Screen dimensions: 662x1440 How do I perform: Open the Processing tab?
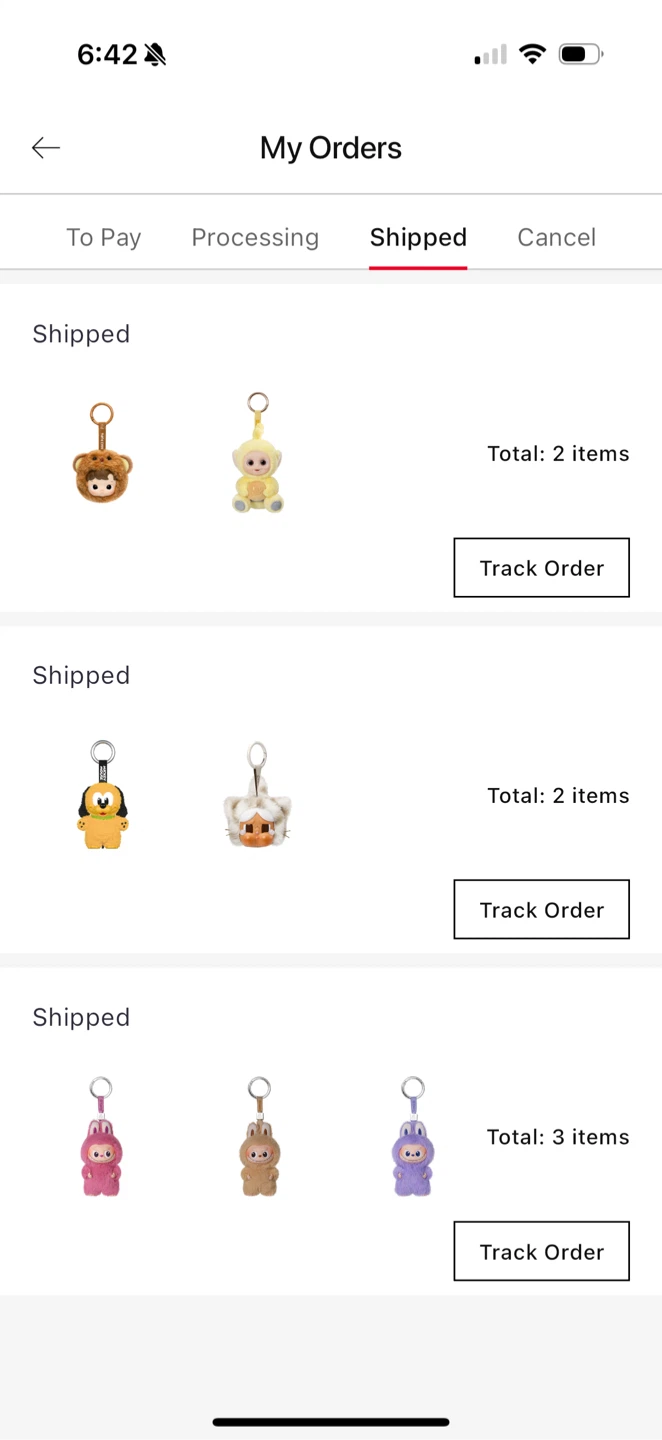point(255,238)
